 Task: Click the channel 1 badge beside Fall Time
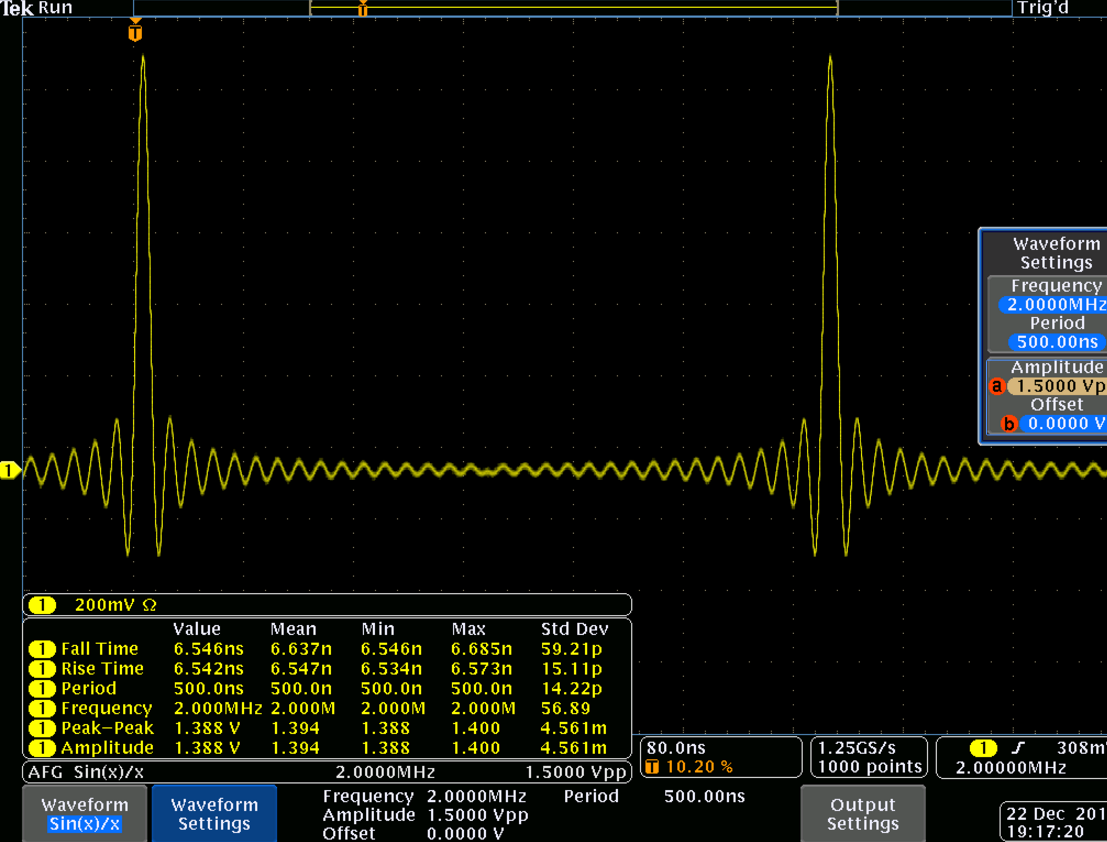pos(42,649)
